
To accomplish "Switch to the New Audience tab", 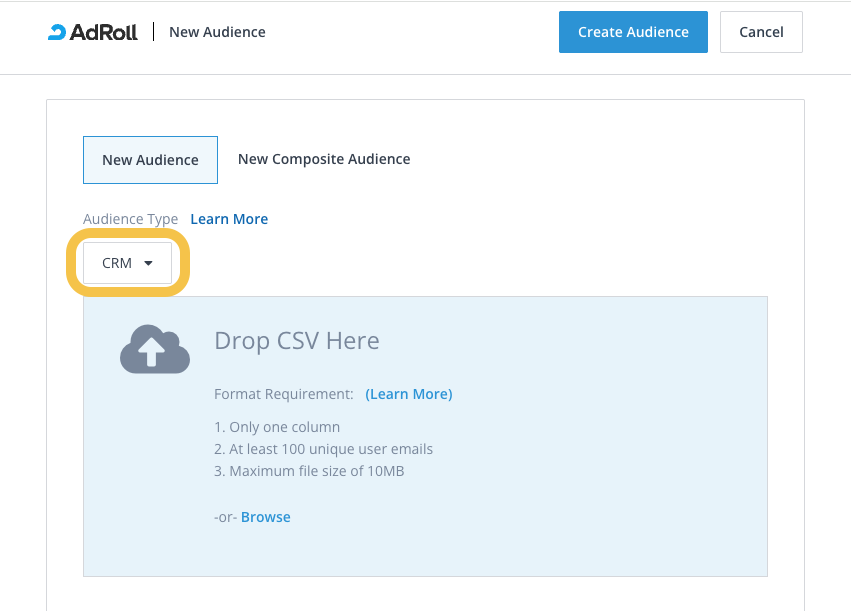I will 150,160.
